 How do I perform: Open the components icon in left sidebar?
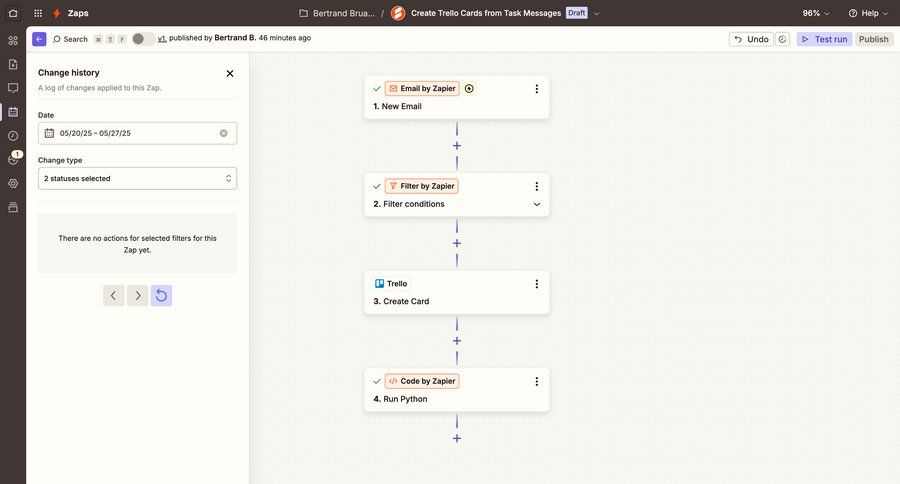(13, 40)
